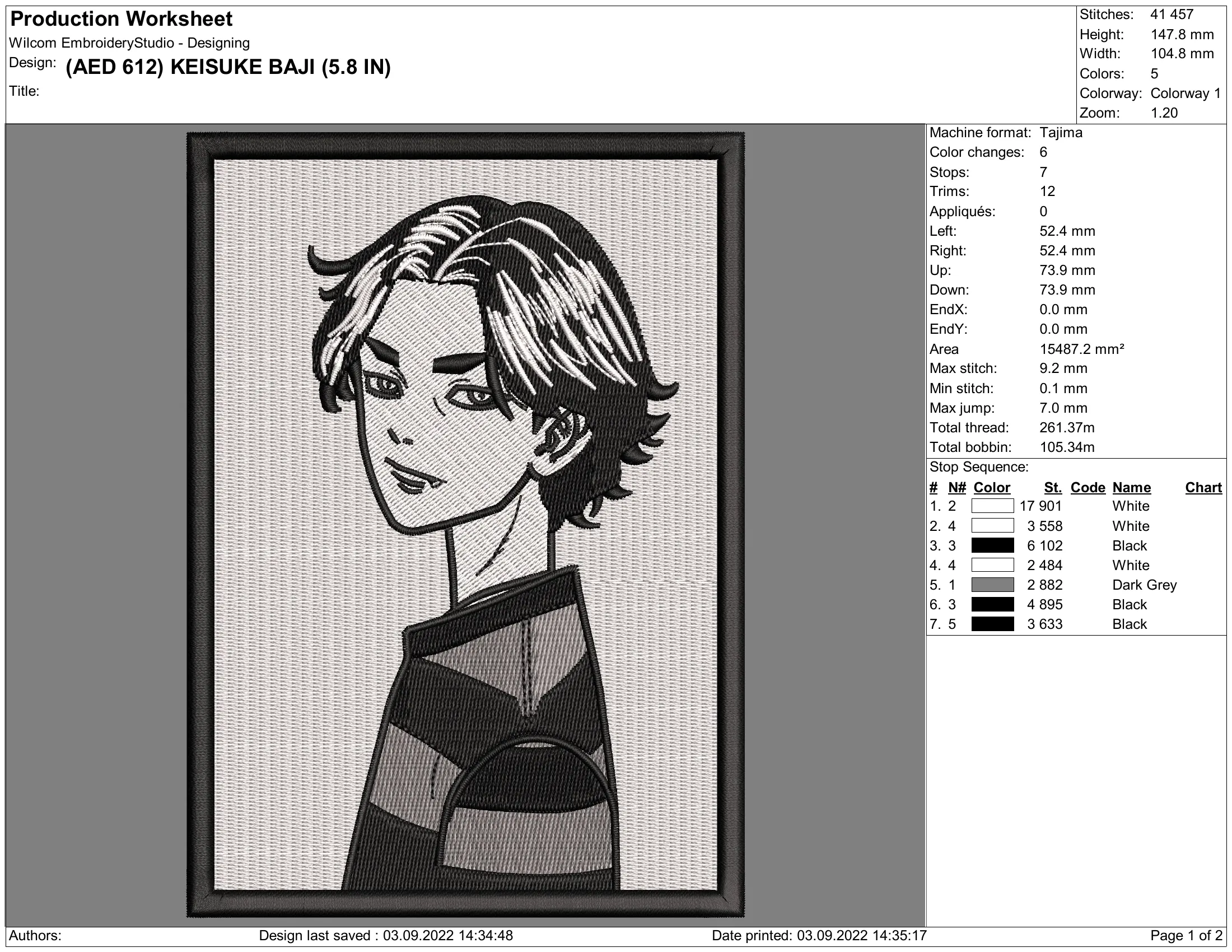Click the 'Up:' value '73.9 mm'
The width and height of the screenshot is (1232, 952).
click(1067, 270)
